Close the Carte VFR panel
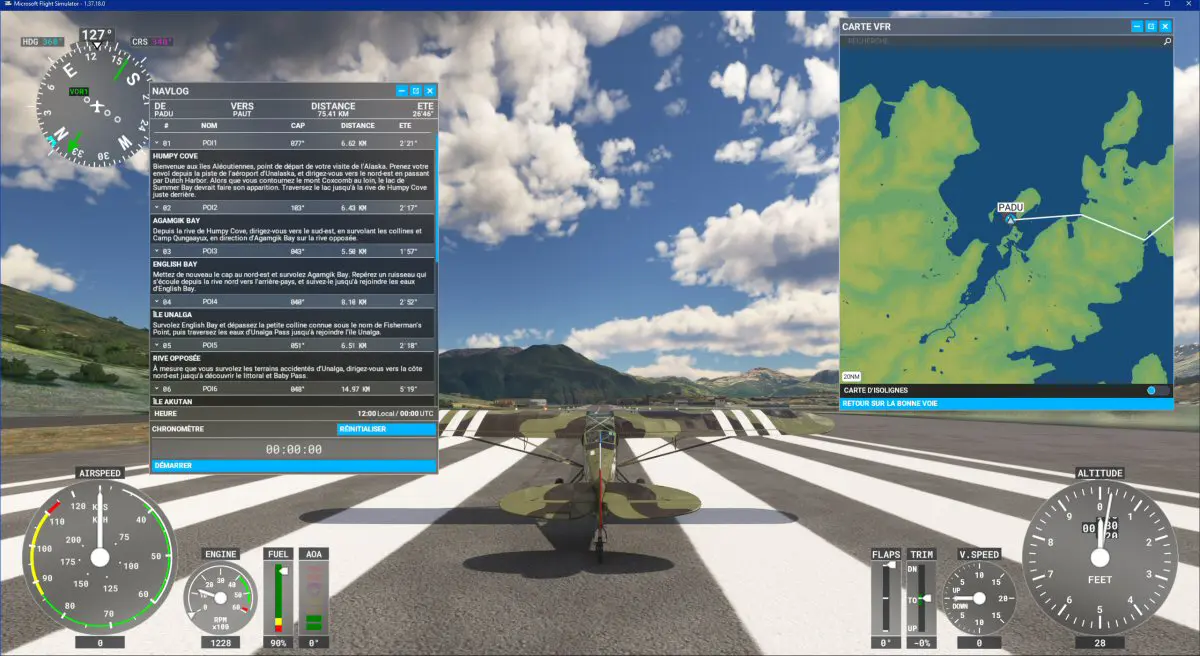 point(1165,26)
